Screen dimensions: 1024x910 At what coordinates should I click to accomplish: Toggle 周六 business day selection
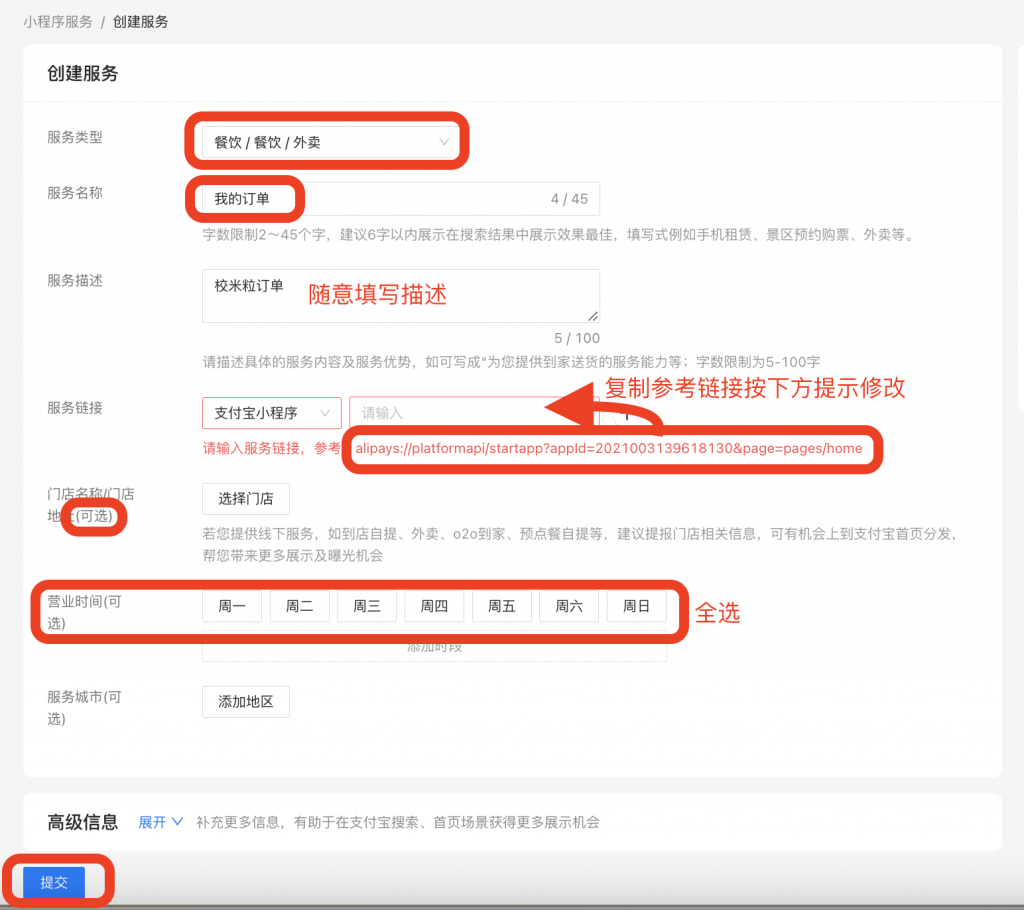pyautogui.click(x=568, y=606)
